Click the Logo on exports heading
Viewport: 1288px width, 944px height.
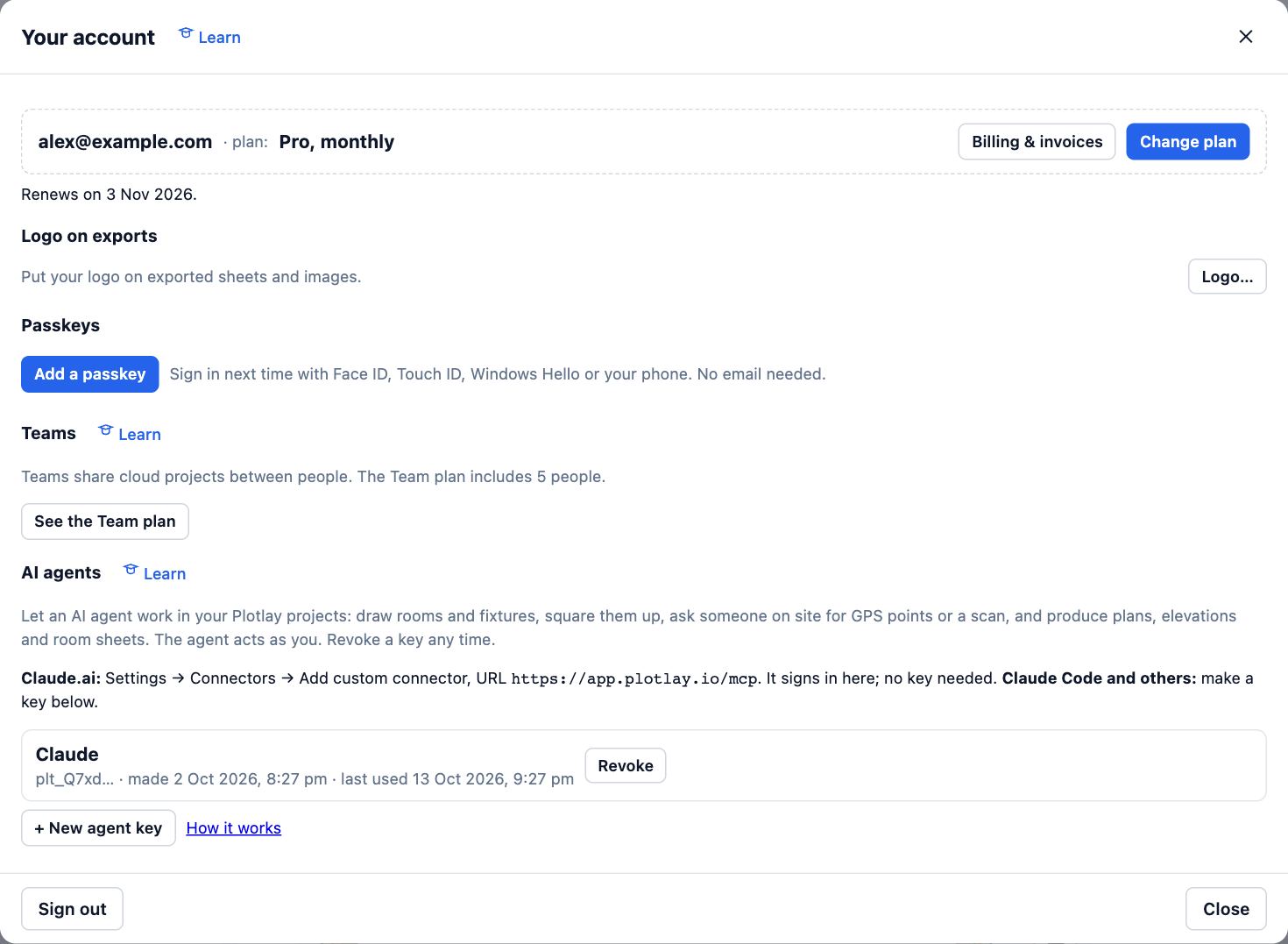point(89,237)
